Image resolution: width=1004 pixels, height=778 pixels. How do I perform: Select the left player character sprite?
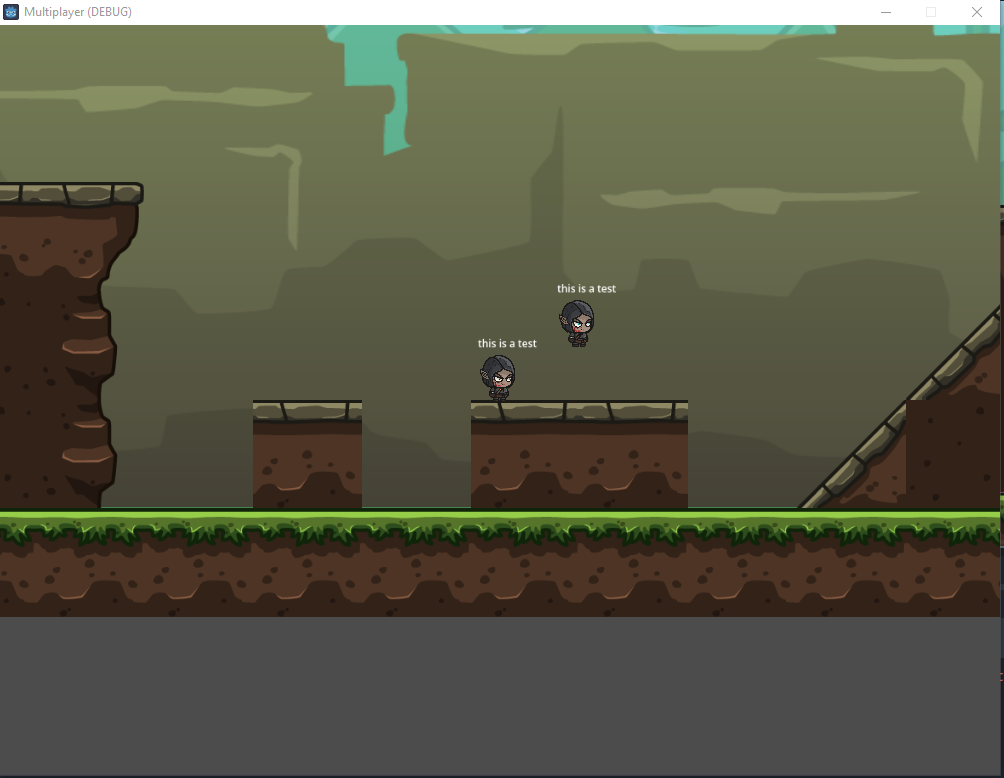point(499,377)
